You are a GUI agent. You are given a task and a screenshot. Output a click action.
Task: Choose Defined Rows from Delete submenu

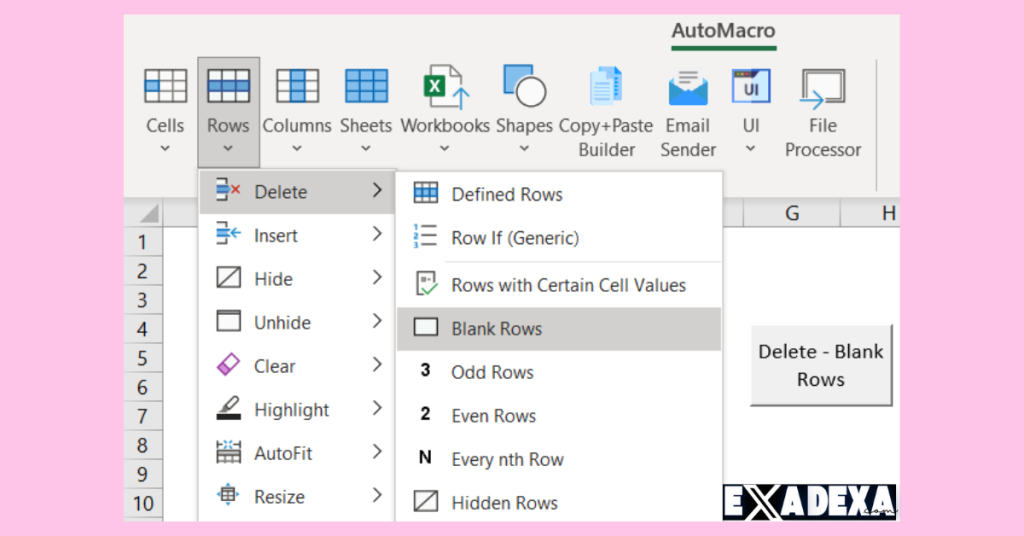click(559, 194)
